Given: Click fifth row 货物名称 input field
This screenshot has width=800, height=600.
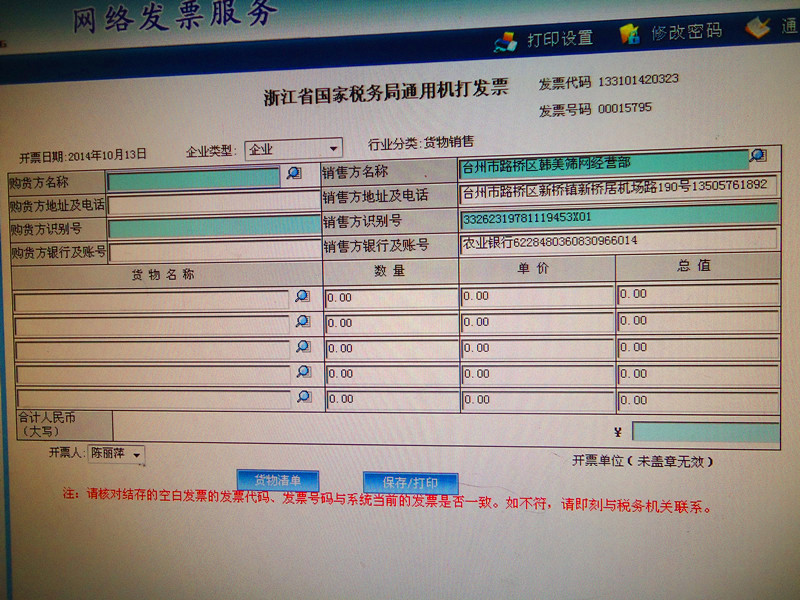Looking at the screenshot, I should [x=154, y=400].
